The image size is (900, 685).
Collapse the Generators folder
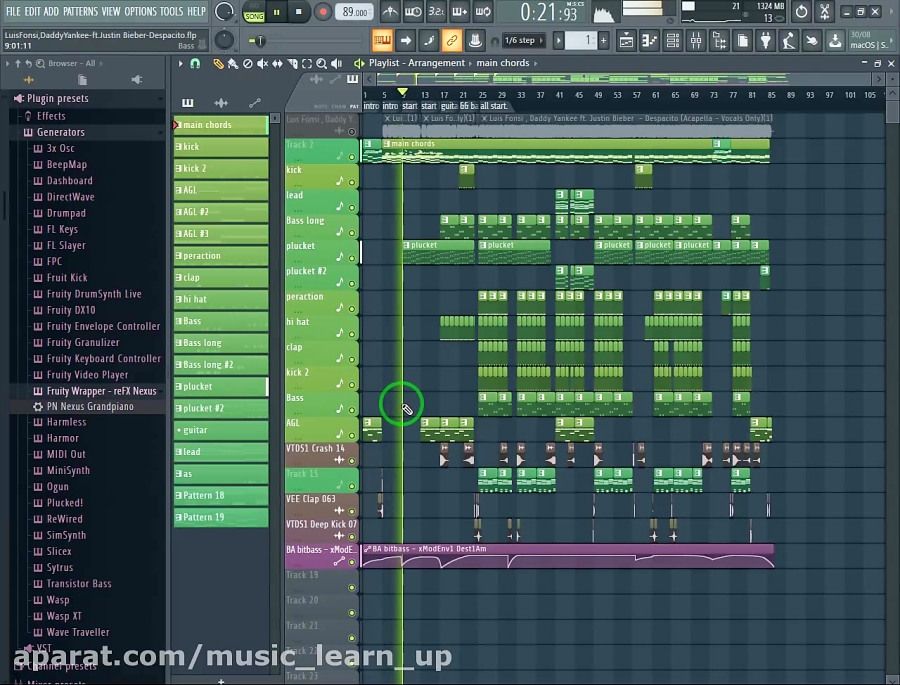point(60,132)
